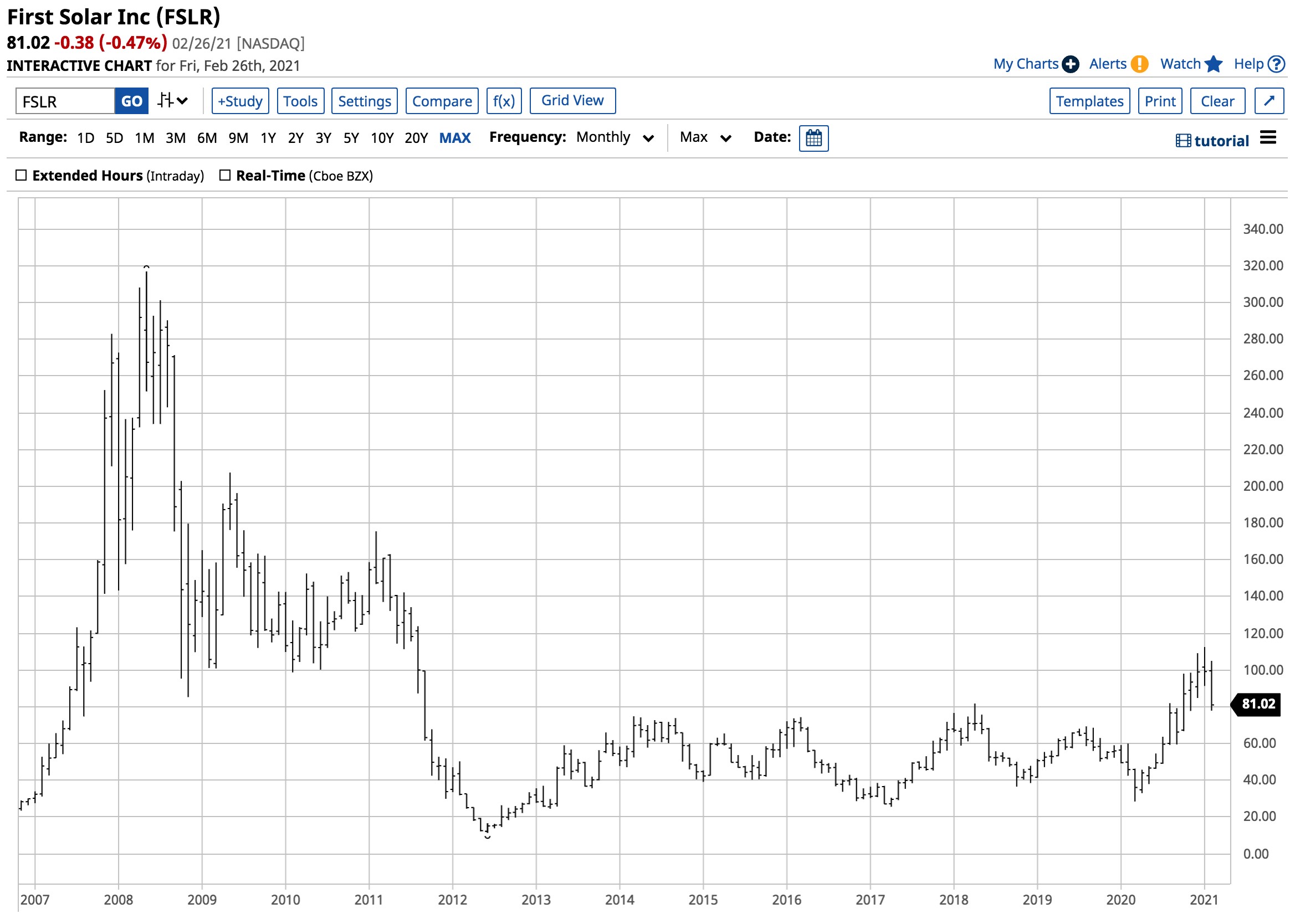
Task: Click the 320.00 y-axis label
Action: [1263, 266]
